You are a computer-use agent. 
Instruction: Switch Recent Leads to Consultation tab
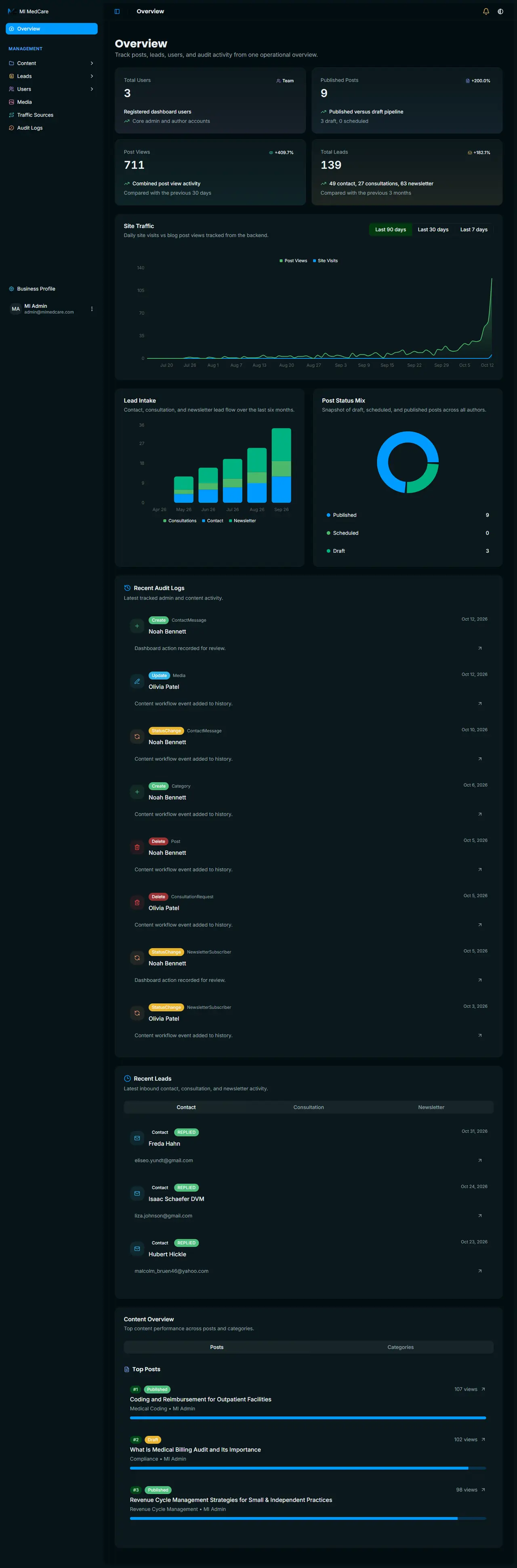pos(308,1107)
